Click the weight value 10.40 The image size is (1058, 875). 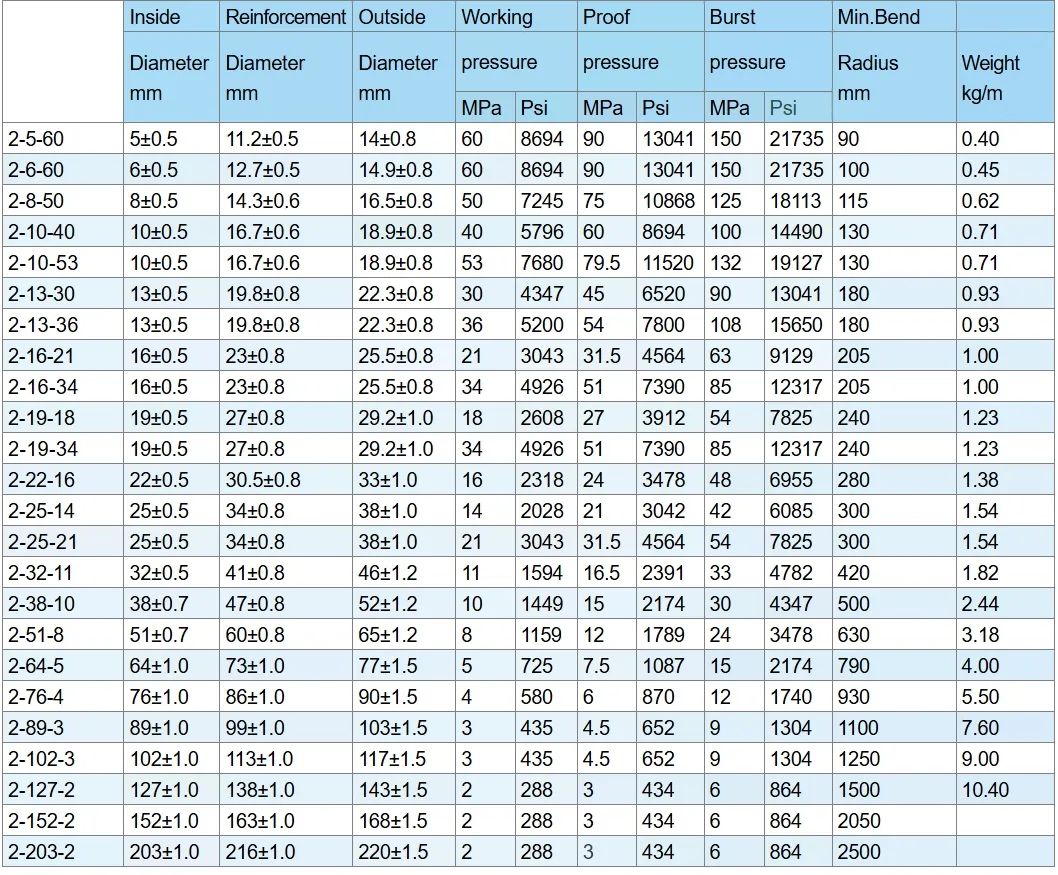tap(985, 790)
